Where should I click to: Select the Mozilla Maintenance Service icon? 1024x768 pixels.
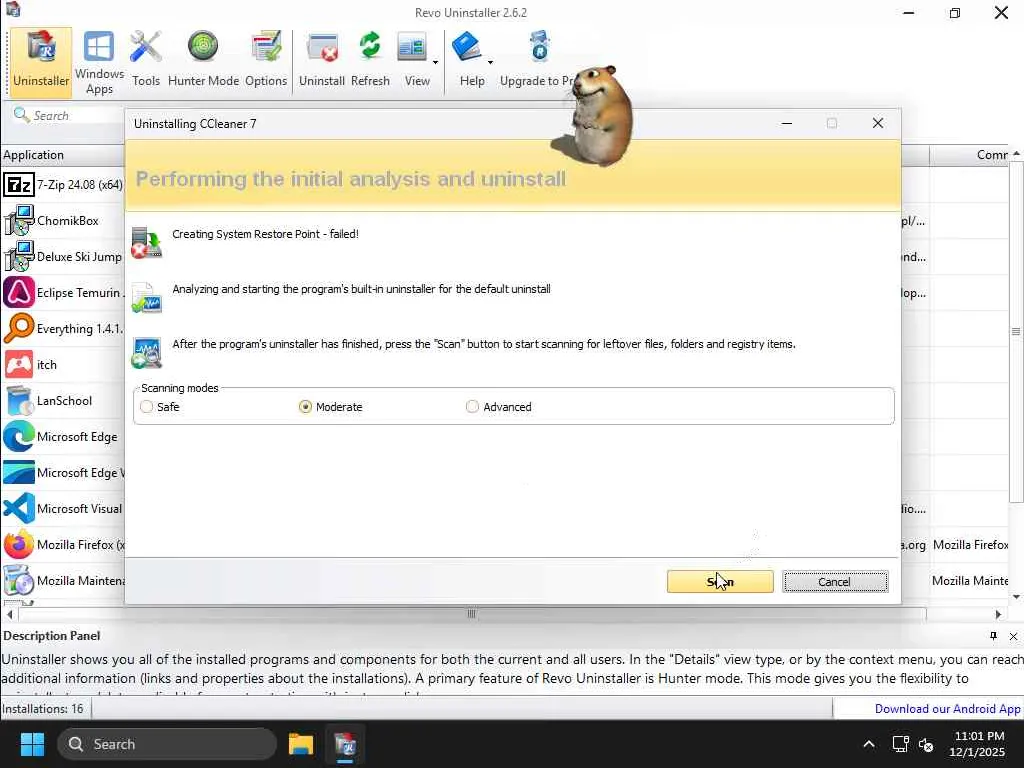(18, 580)
